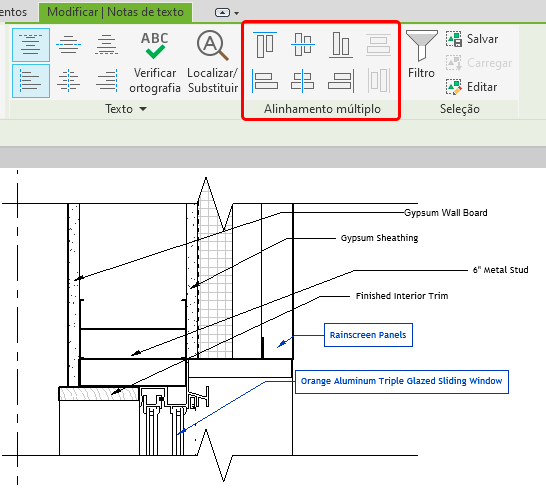The image size is (546, 490).
Task: Click Carregar selection button
Action: (479, 63)
